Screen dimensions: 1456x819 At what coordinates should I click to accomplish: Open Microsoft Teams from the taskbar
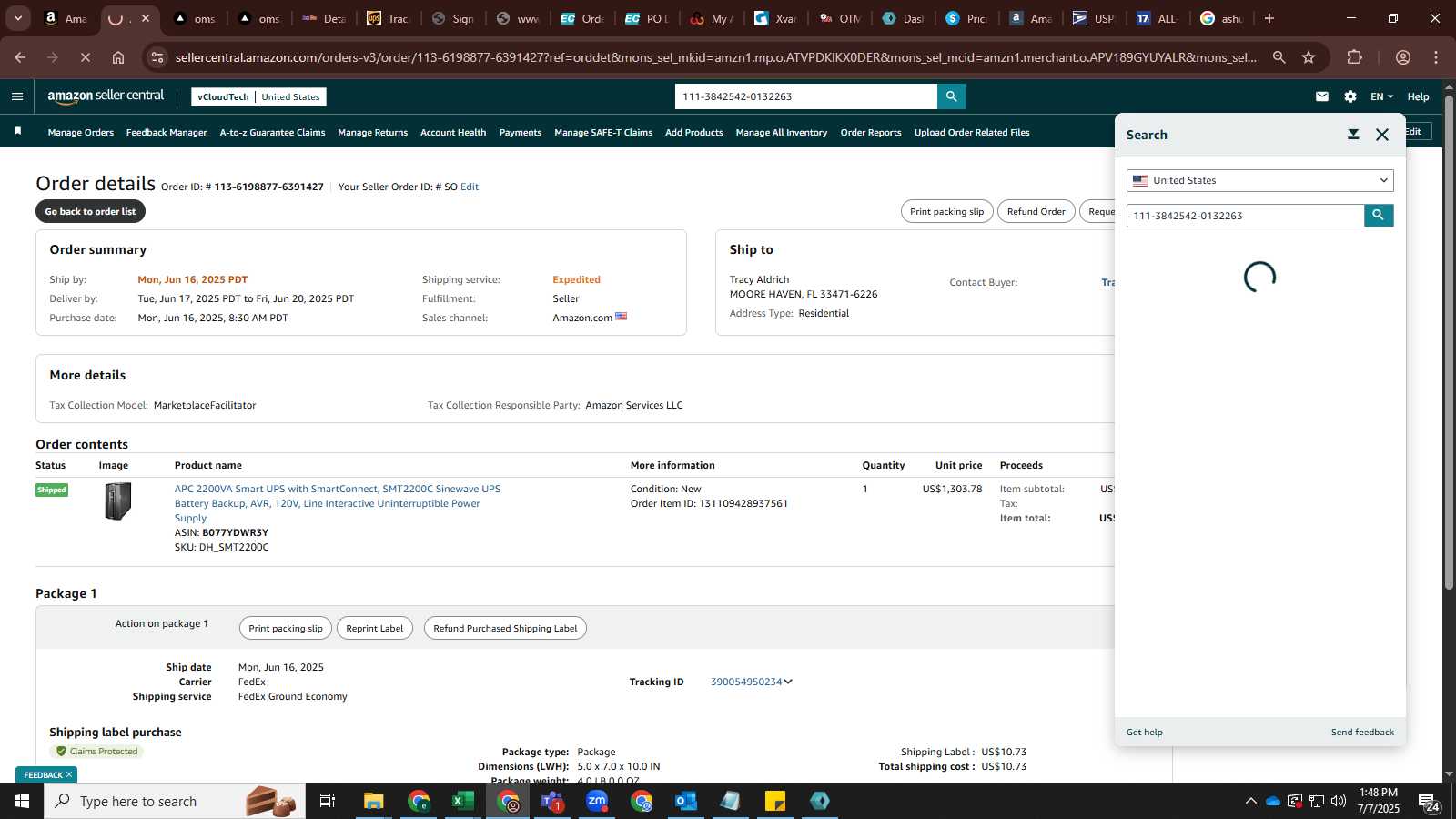[x=552, y=801]
